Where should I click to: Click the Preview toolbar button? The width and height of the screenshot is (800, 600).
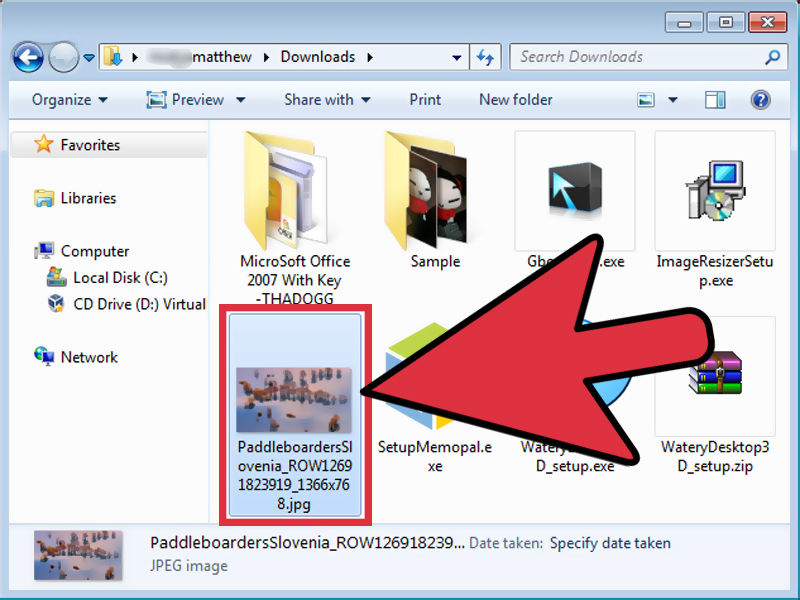coord(185,99)
